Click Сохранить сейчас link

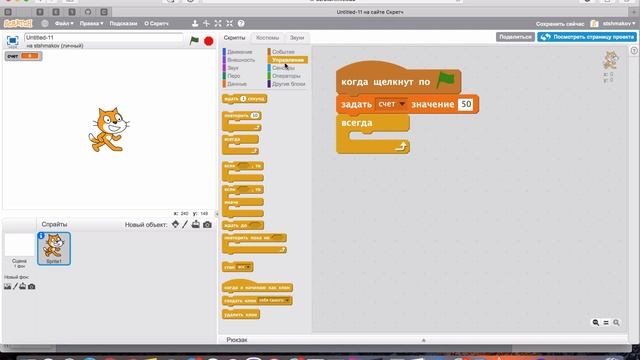(x=560, y=24)
